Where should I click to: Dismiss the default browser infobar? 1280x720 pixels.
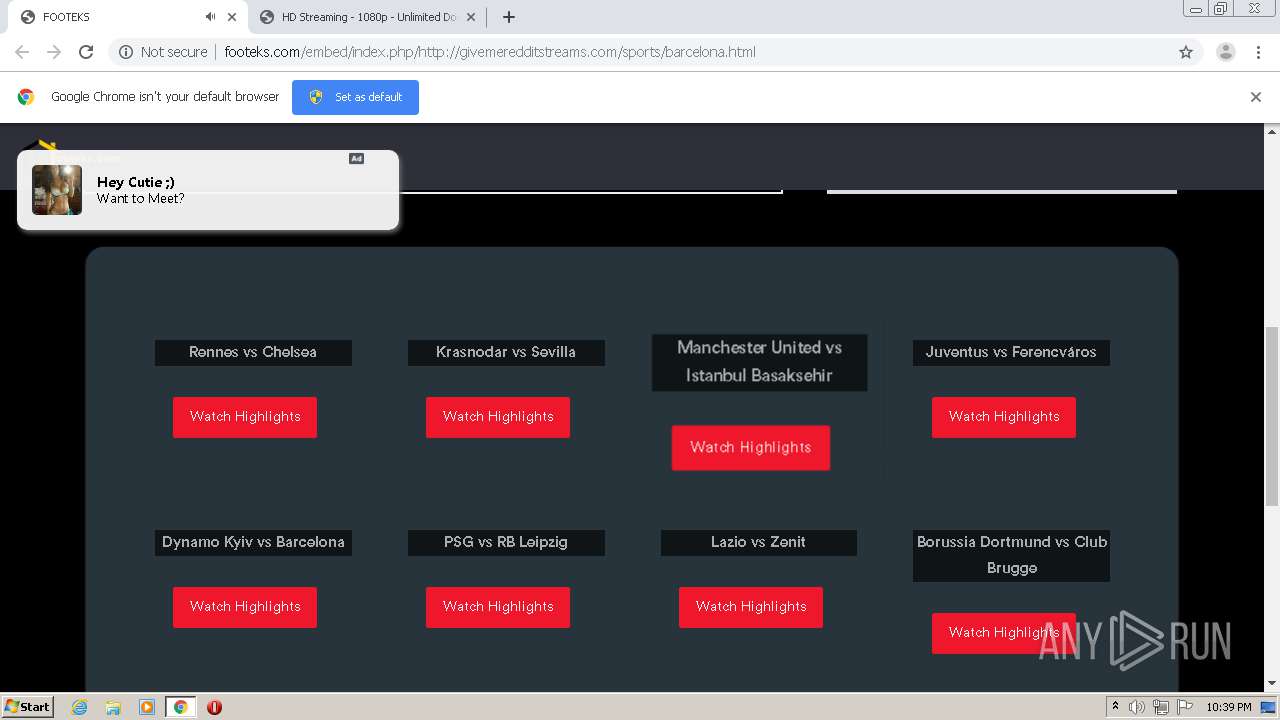pos(1256,97)
